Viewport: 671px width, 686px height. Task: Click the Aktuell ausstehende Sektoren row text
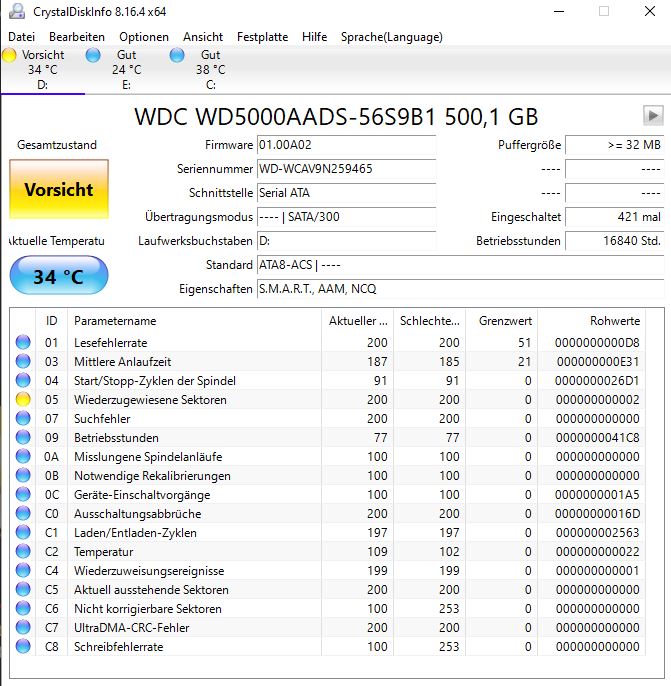[x=151, y=590]
